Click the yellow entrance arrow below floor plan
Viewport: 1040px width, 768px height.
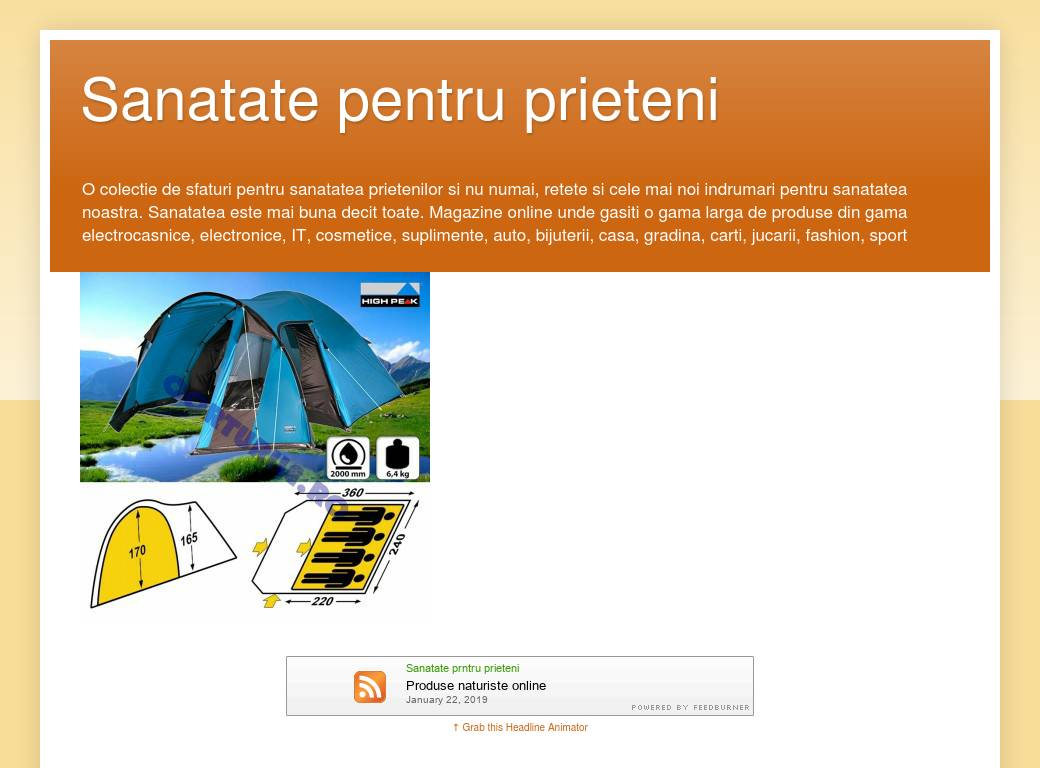point(271,600)
